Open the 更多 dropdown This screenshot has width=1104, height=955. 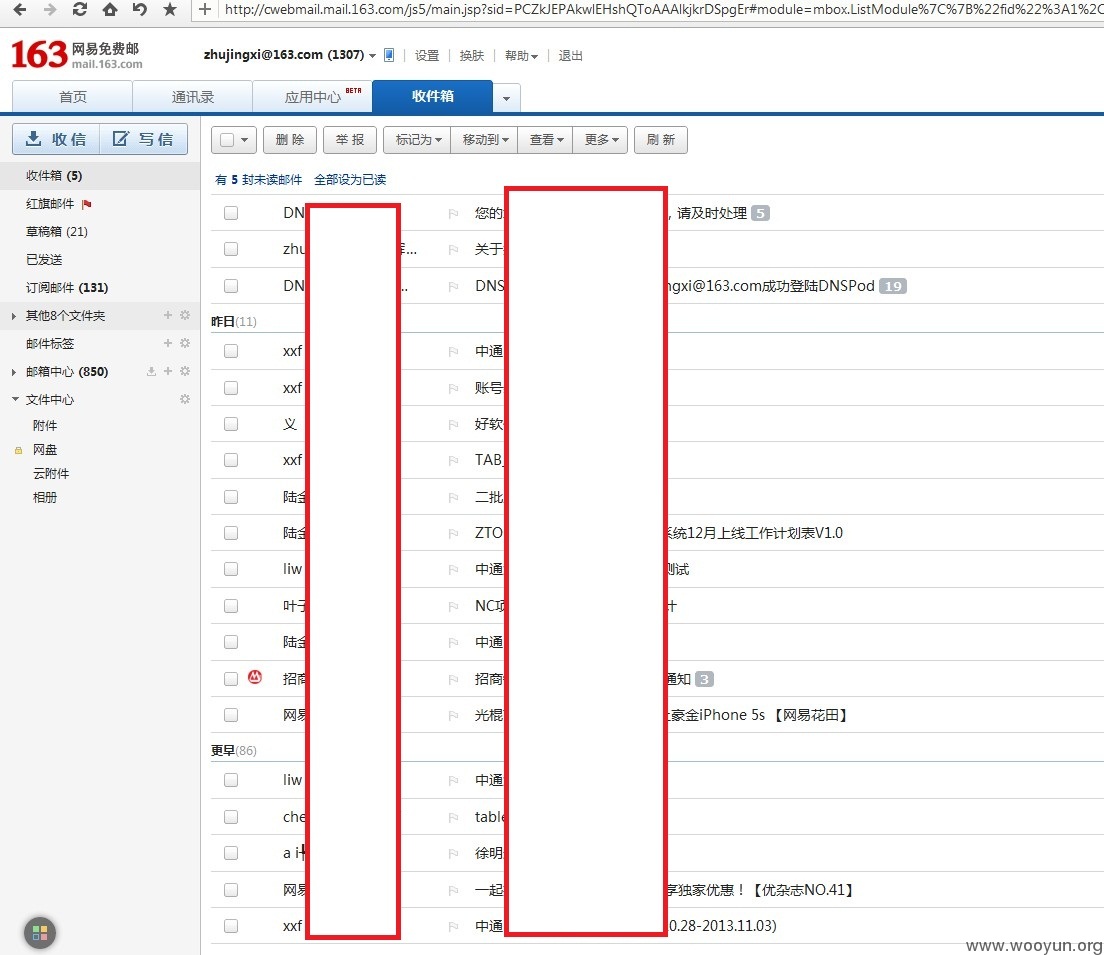(x=601, y=140)
